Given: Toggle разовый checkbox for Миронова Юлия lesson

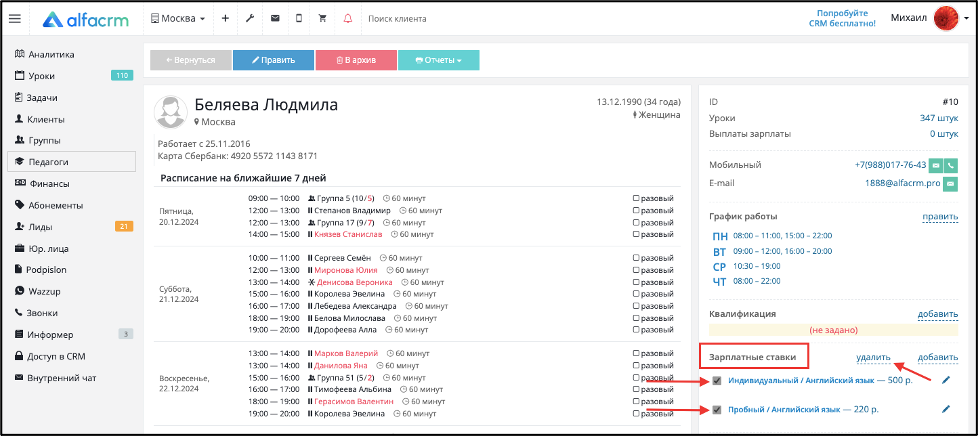Looking at the screenshot, I should pyautogui.click(x=636, y=270).
